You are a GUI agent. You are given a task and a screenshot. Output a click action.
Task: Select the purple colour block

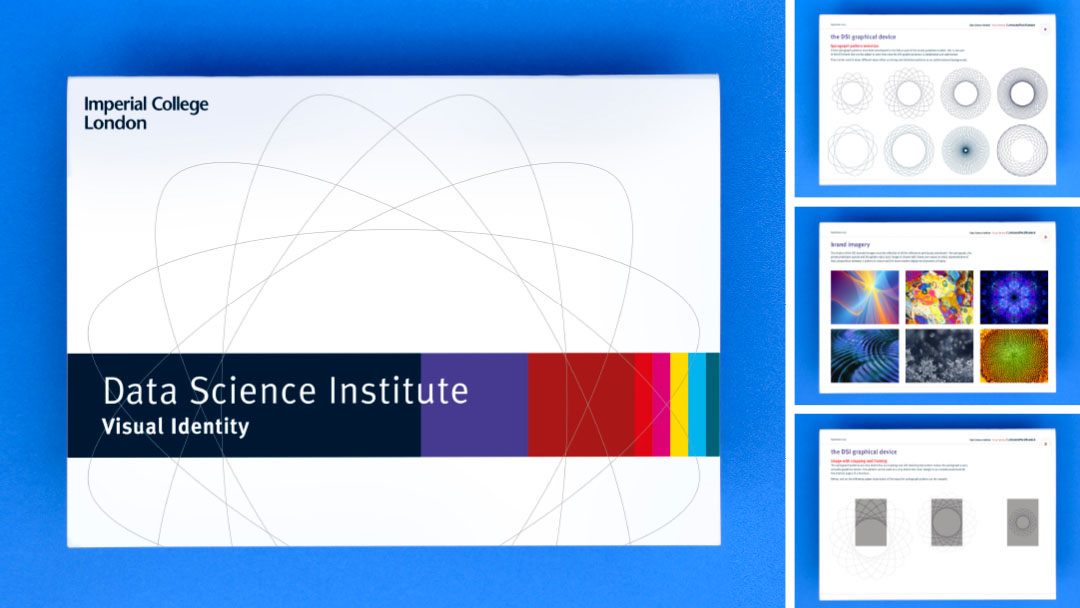(475, 405)
